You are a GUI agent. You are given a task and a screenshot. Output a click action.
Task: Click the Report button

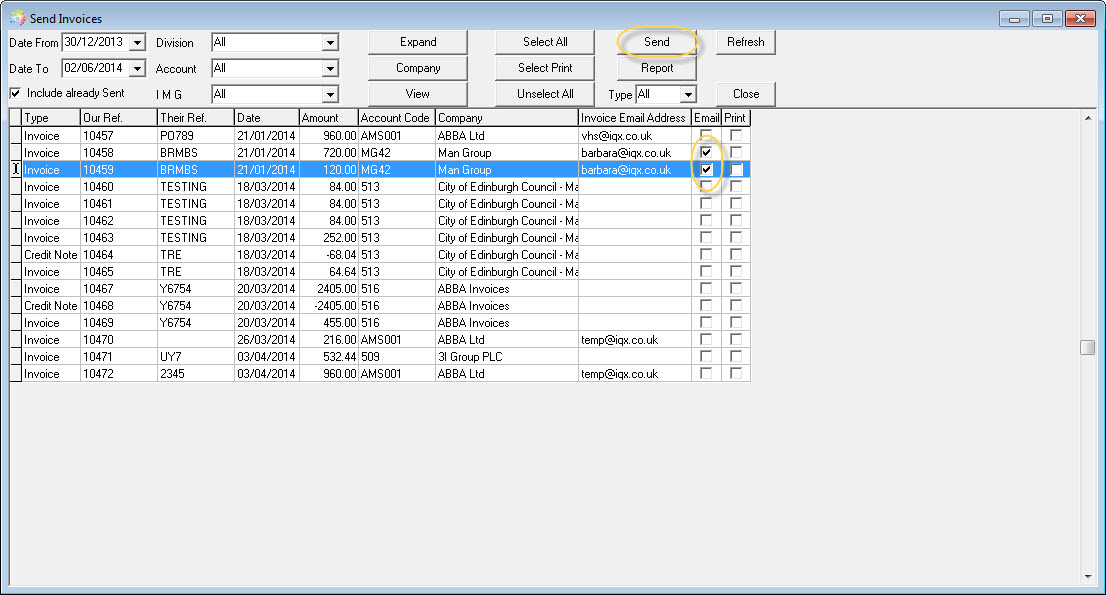pyautogui.click(x=657, y=68)
